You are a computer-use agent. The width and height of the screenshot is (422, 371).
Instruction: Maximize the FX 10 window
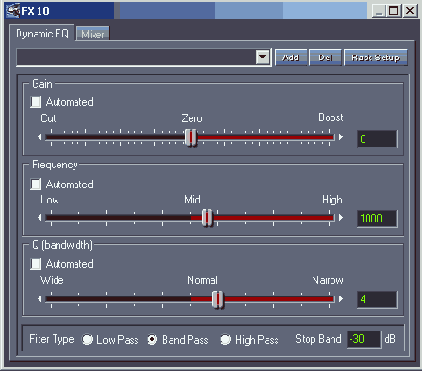[393, 11]
